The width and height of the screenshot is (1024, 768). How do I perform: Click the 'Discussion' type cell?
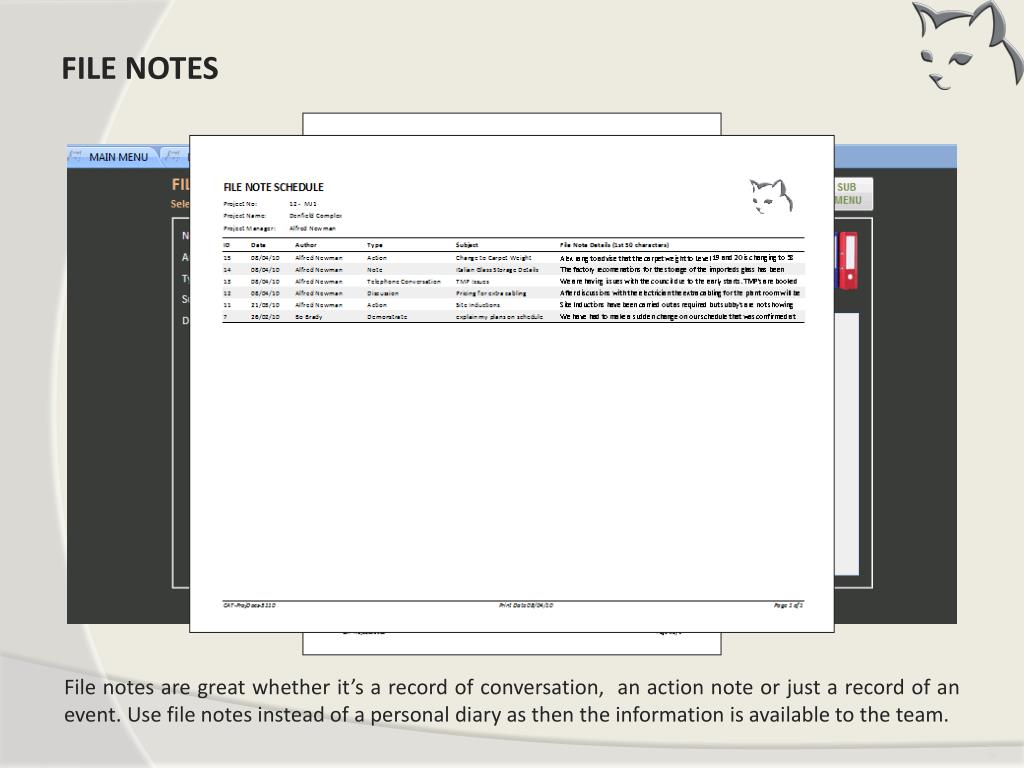coord(383,293)
